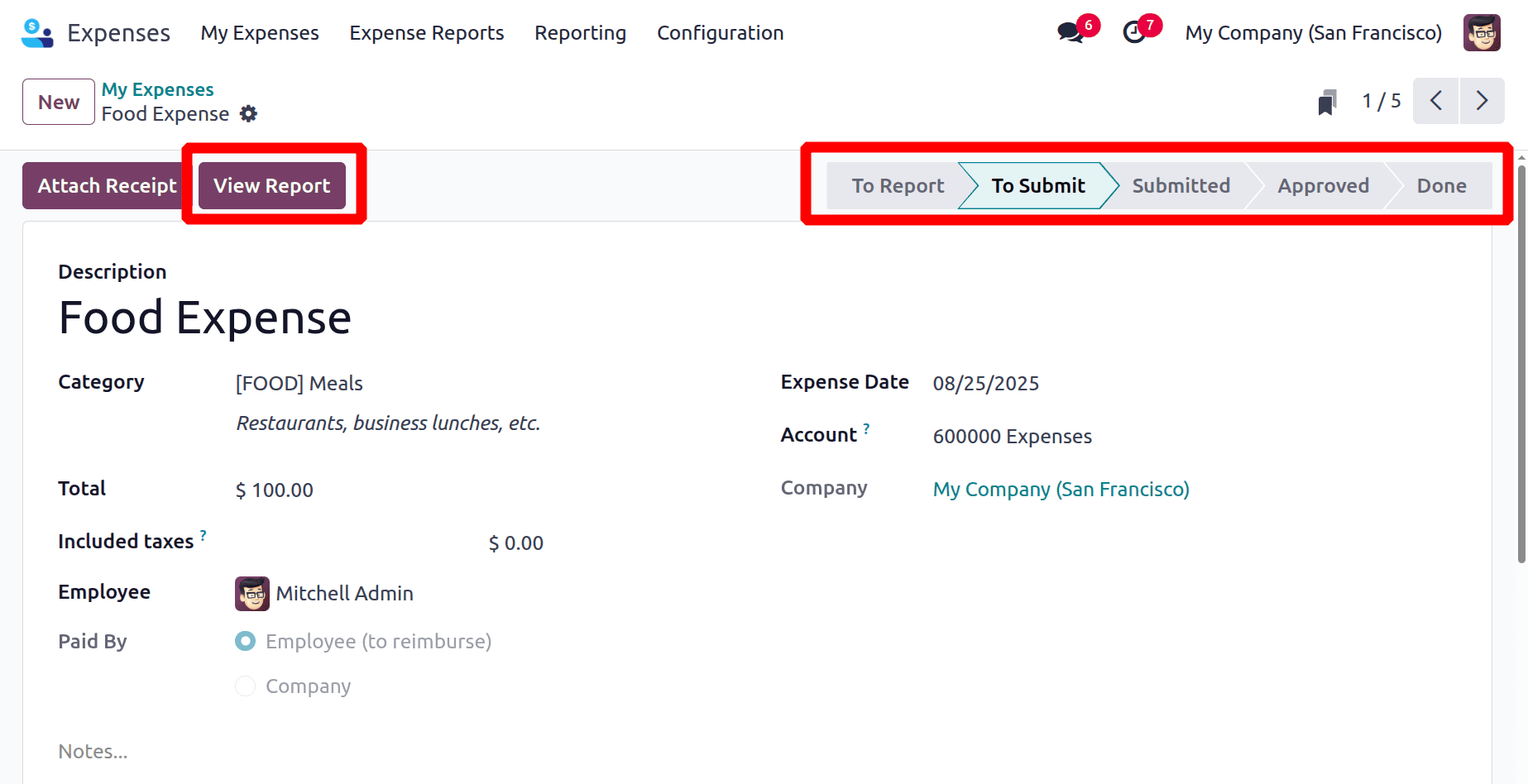Click the Done status stage
The height and width of the screenshot is (784, 1528).
coord(1441,186)
